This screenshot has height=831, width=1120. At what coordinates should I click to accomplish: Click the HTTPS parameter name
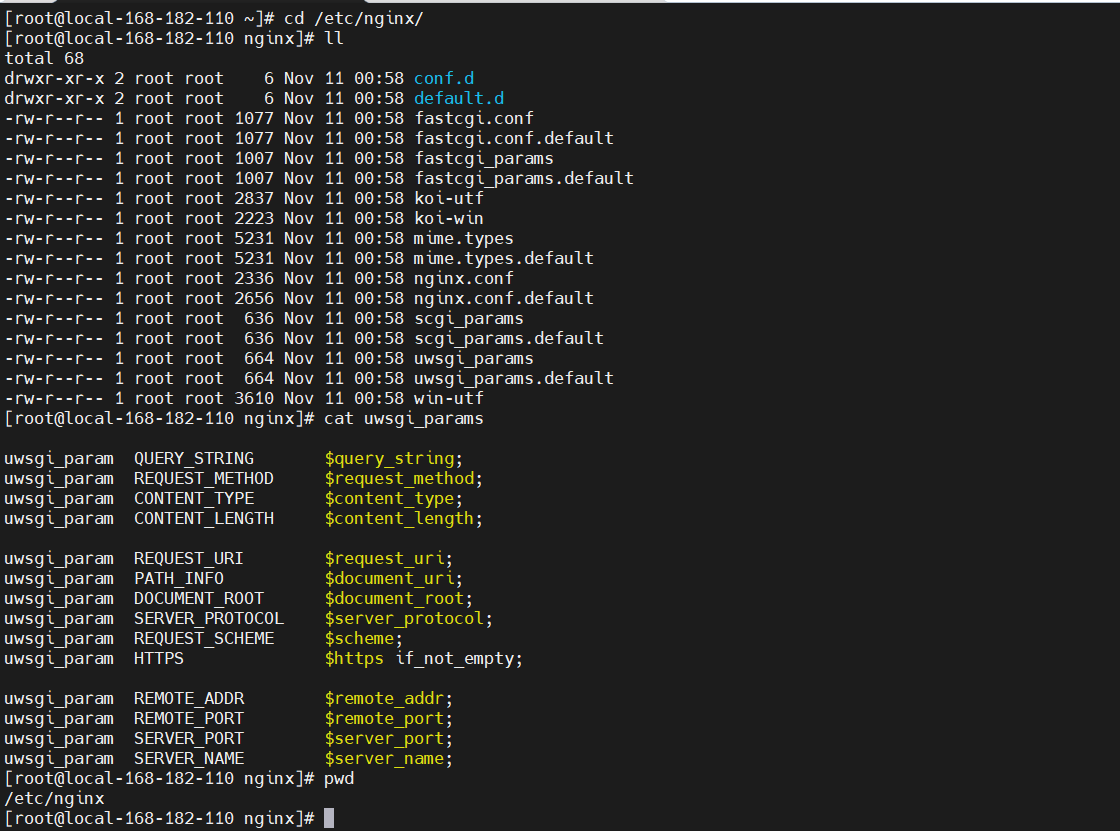point(159,659)
